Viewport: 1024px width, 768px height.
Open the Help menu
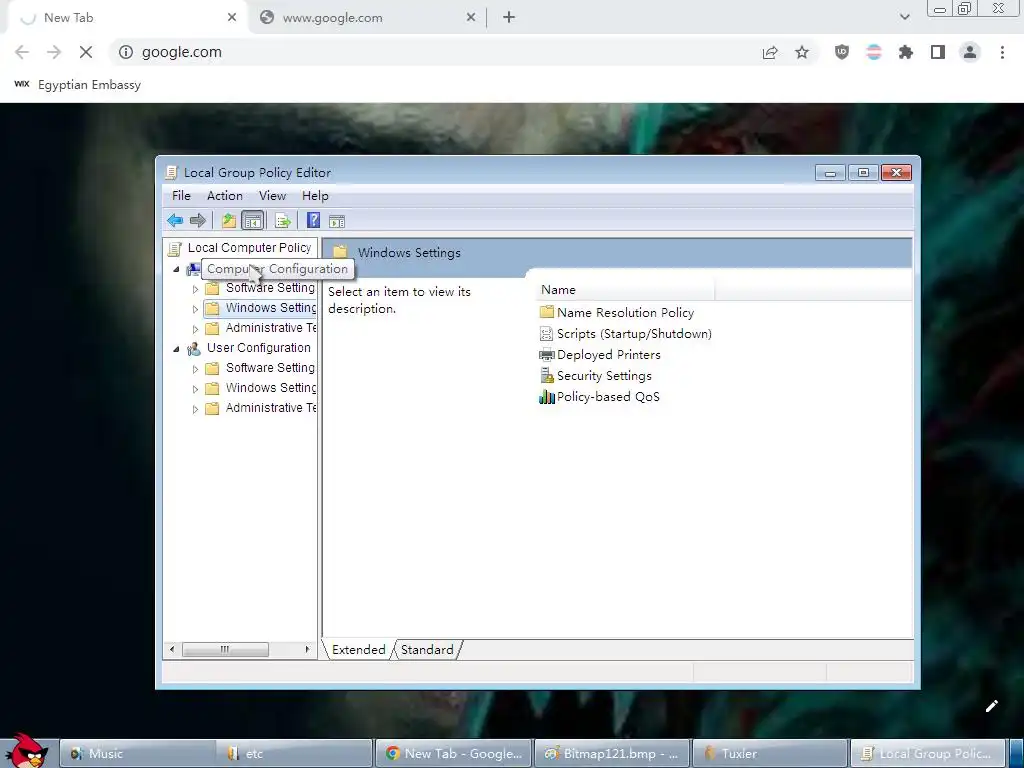(x=315, y=196)
